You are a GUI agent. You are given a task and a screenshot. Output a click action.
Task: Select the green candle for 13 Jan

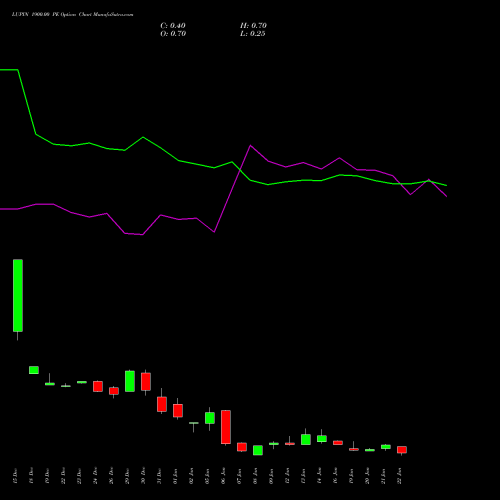[306, 439]
